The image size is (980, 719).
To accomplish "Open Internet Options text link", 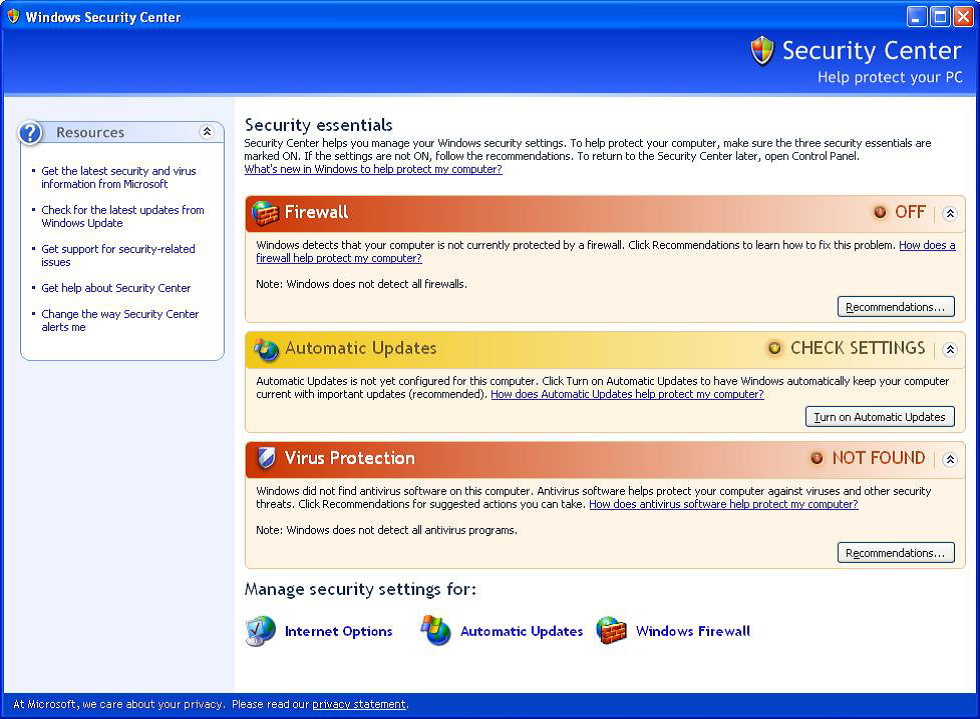I will click(x=338, y=631).
